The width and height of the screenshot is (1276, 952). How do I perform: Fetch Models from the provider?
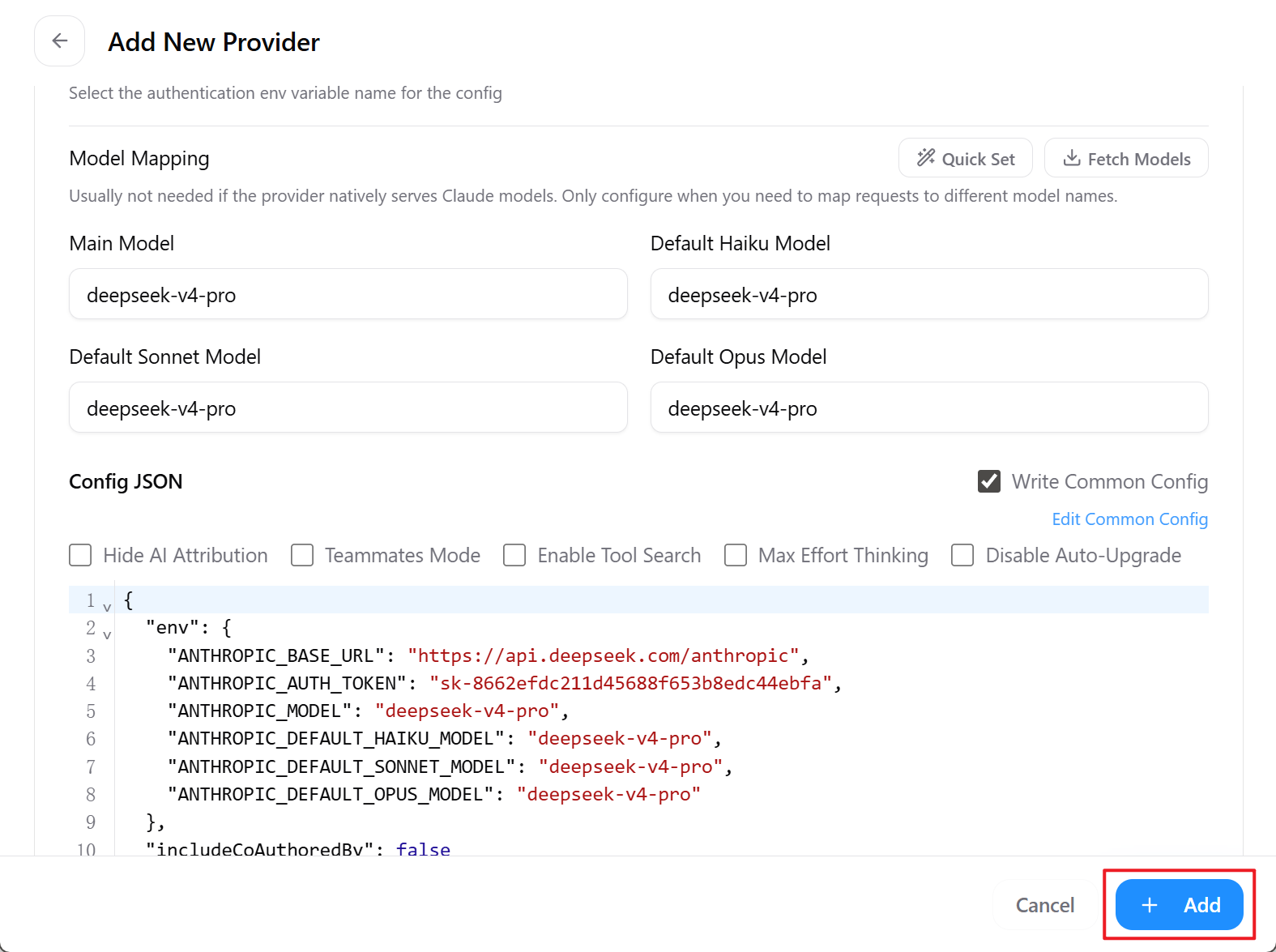click(x=1126, y=158)
